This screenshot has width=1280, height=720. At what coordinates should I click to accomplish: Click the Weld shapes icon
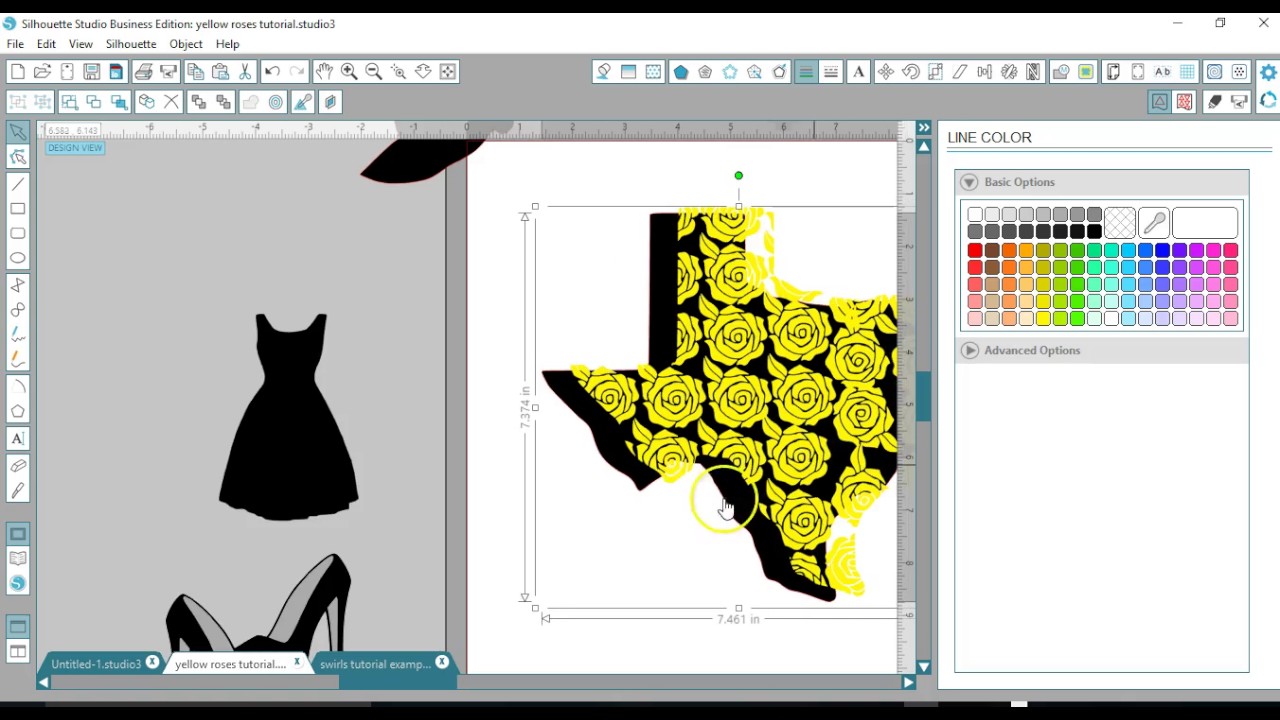pos(250,102)
